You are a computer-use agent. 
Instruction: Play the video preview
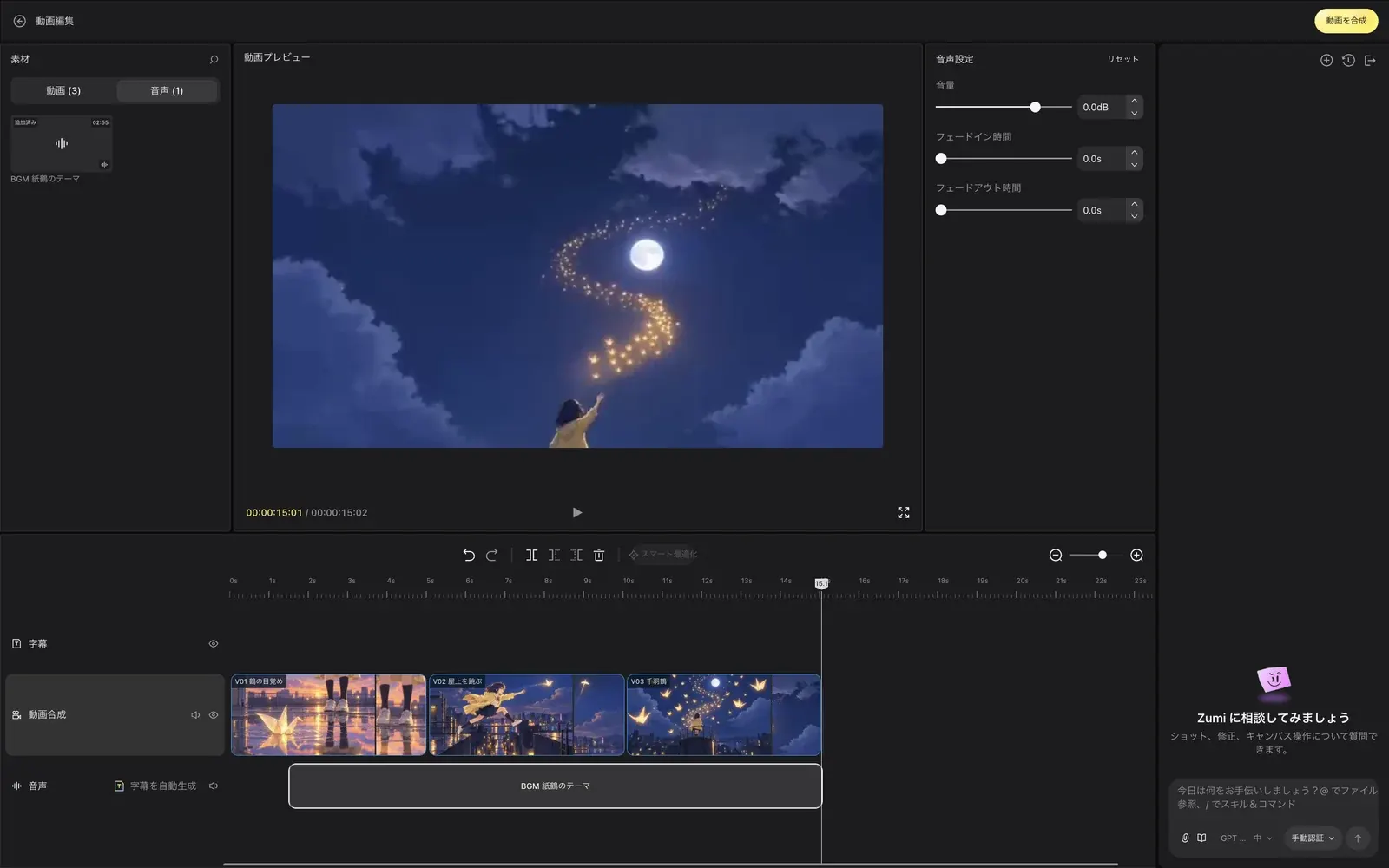(x=577, y=513)
